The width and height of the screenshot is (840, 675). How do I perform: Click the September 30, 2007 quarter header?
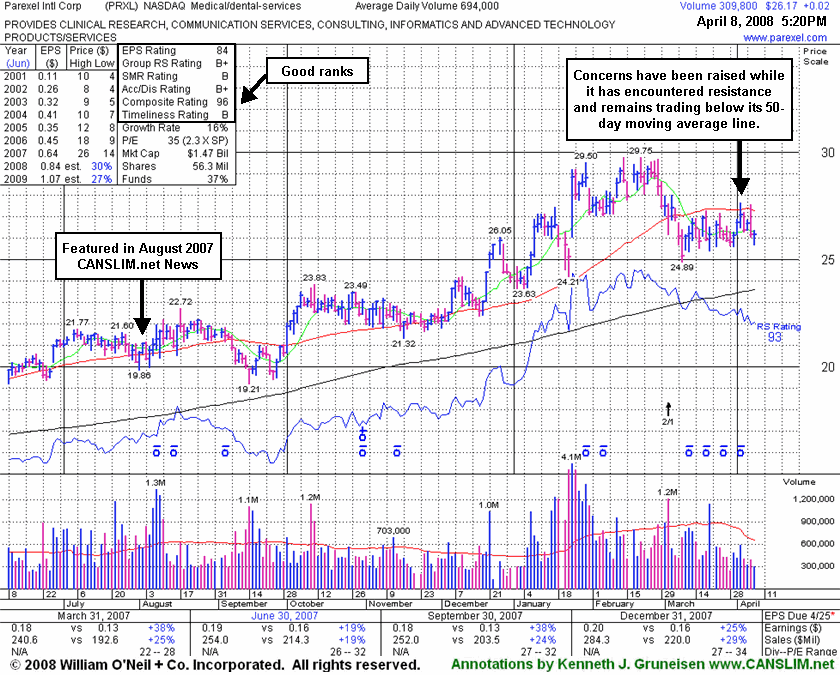[x=475, y=616]
